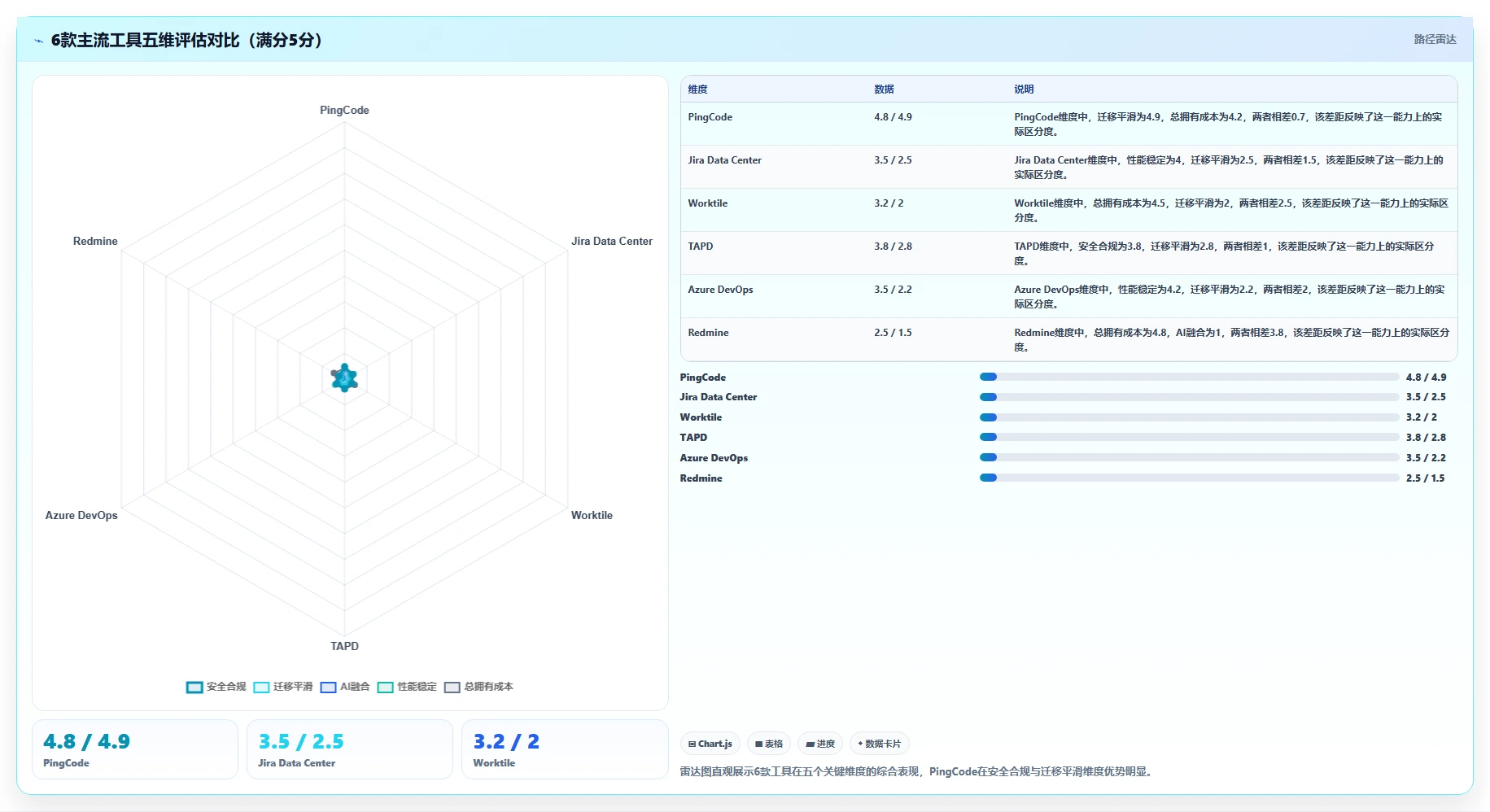The height and width of the screenshot is (812, 1490).
Task: Click the TAPD progress bar
Action: click(1189, 437)
